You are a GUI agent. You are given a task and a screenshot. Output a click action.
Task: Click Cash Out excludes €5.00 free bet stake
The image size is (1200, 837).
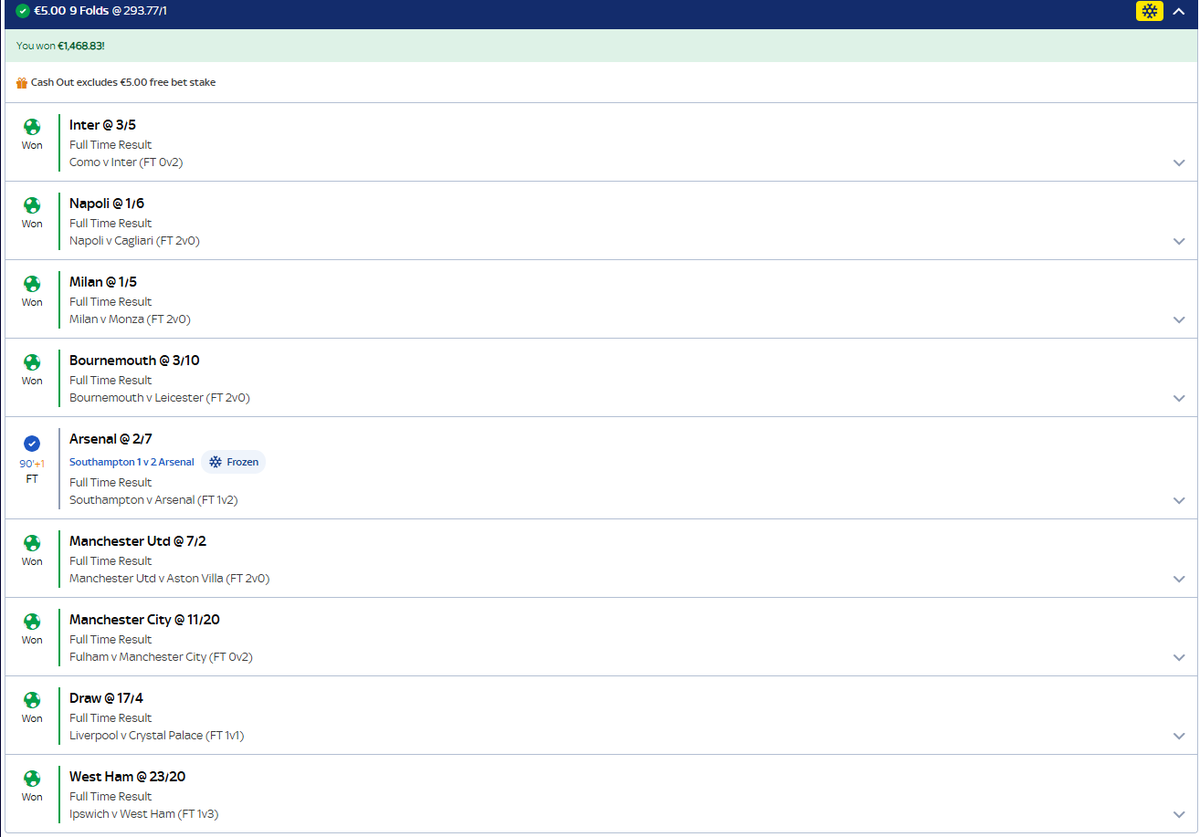(x=123, y=82)
